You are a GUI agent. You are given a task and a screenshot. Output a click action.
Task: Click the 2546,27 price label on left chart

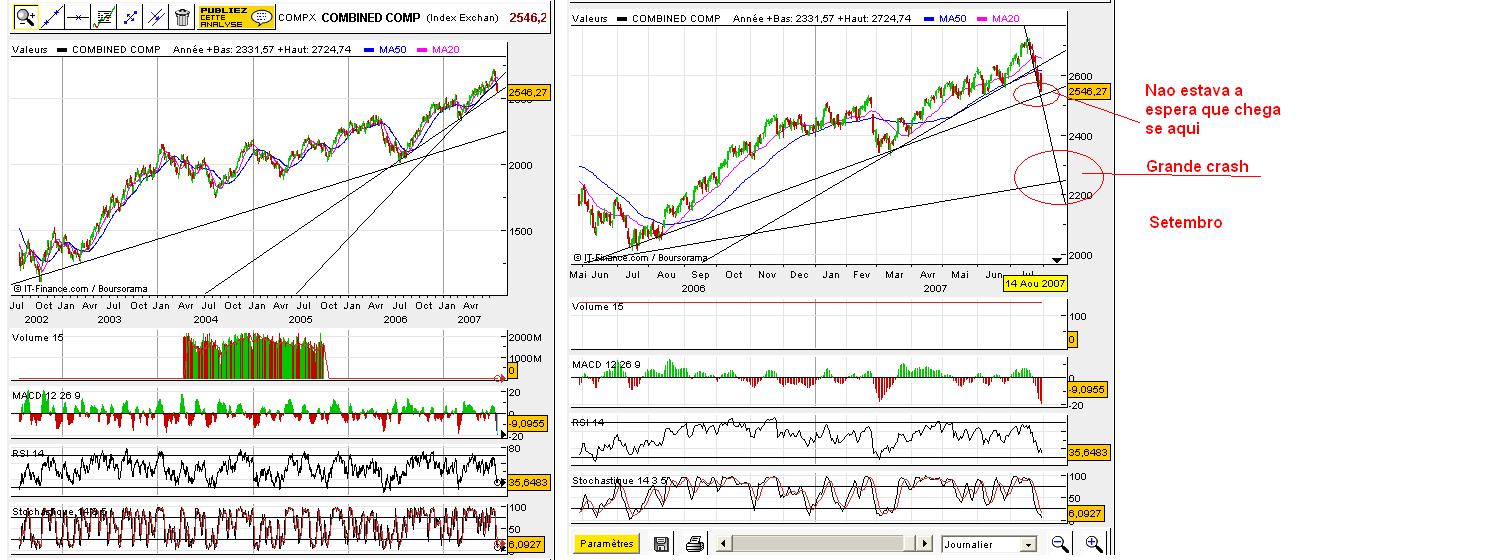coord(529,92)
